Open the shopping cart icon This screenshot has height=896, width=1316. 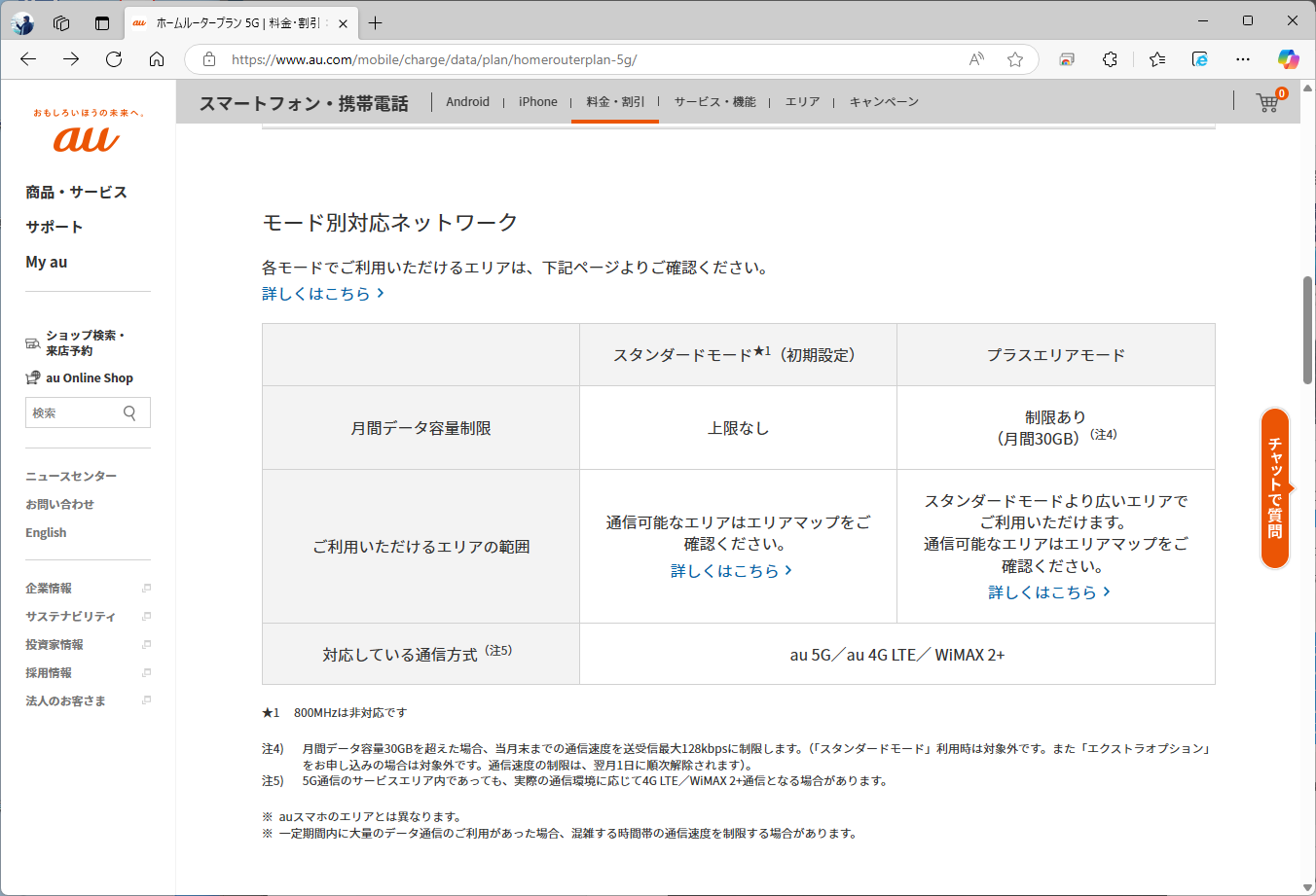pyautogui.click(x=1266, y=101)
